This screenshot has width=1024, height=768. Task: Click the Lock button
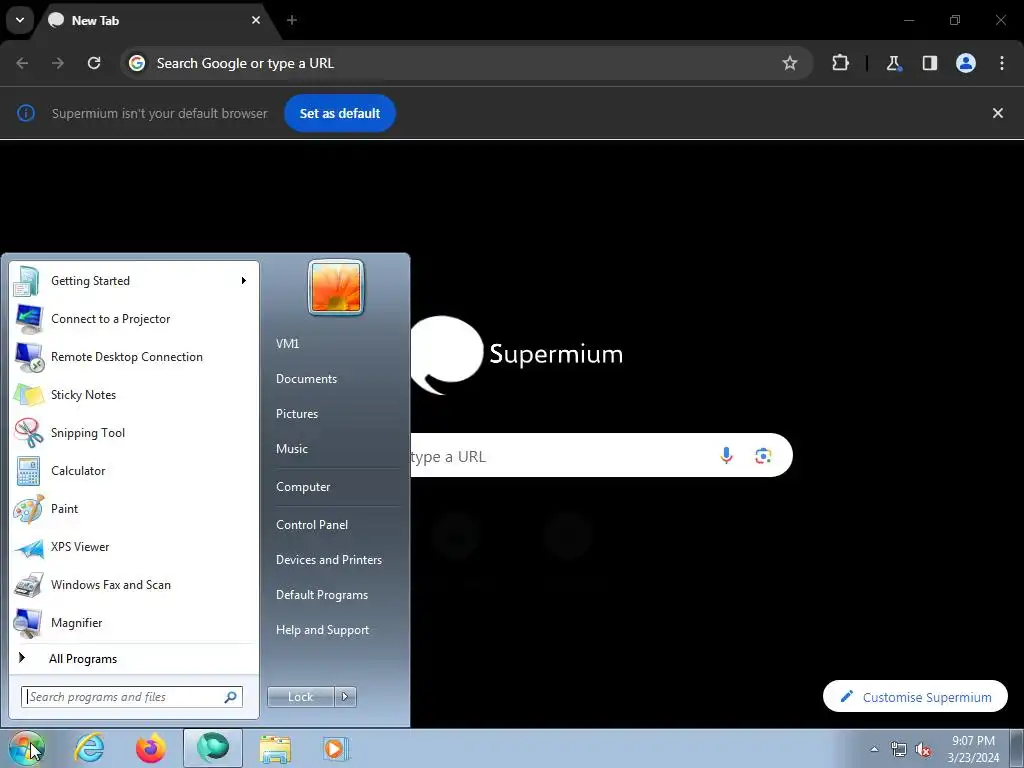click(301, 697)
